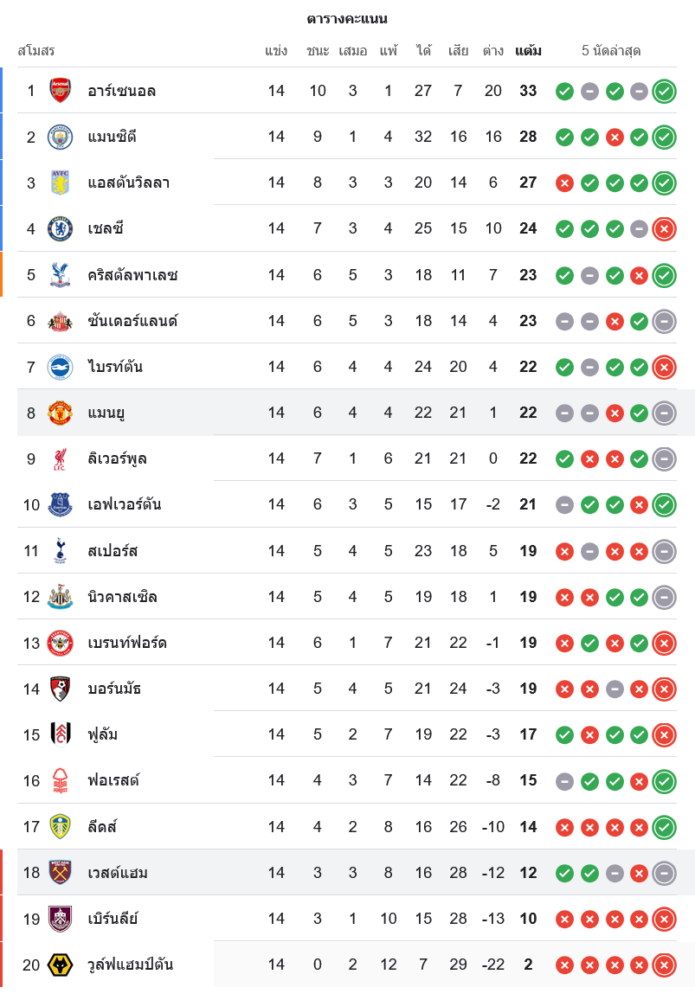The width and height of the screenshot is (695, 1000).
Task: Click the ตารางคะแนน table title
Action: pos(347,18)
